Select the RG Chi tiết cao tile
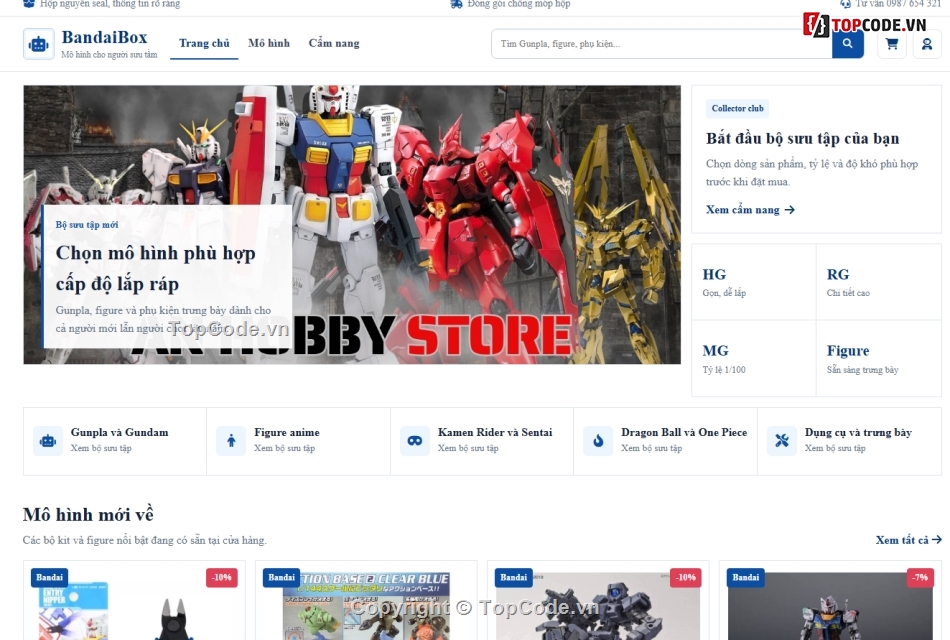The image size is (950, 640). pos(879,282)
